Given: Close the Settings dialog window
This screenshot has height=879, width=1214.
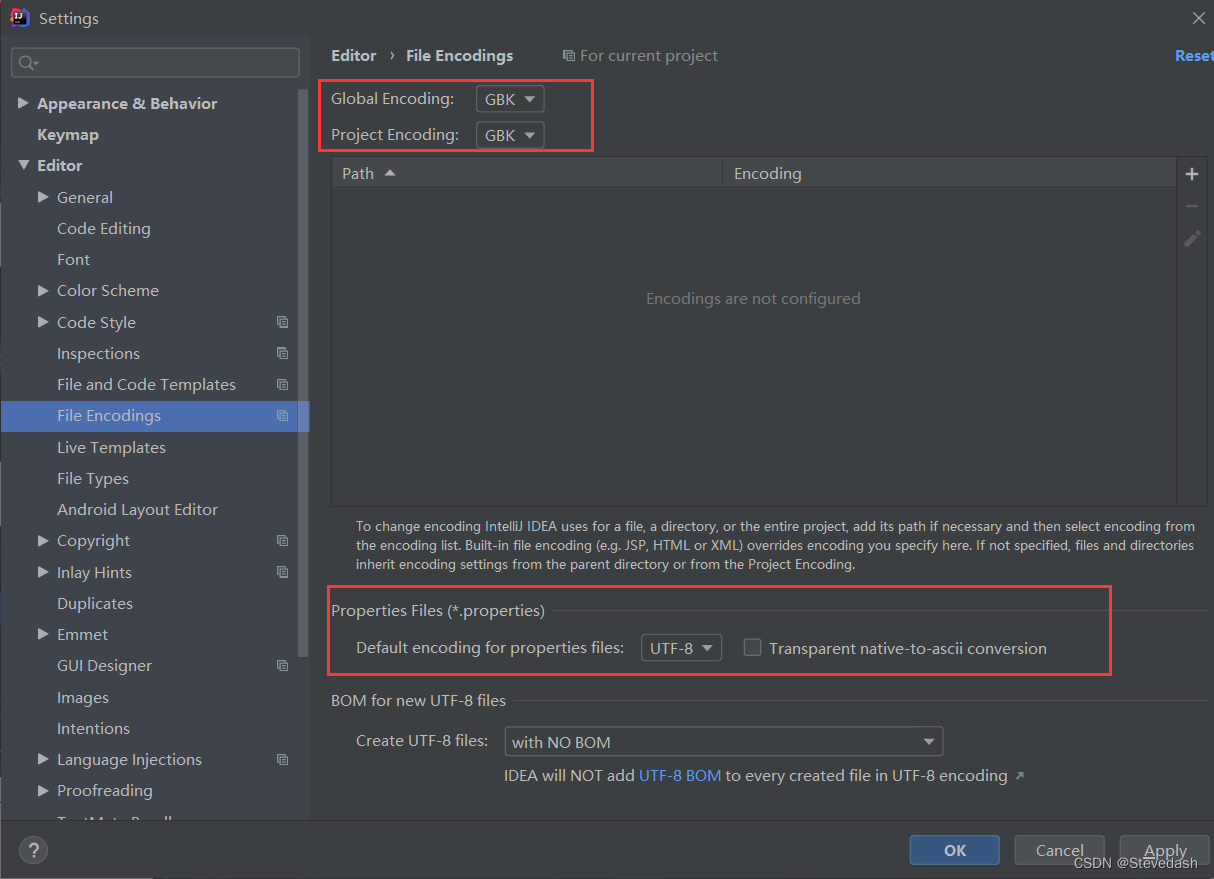Looking at the screenshot, I should 1199,18.
